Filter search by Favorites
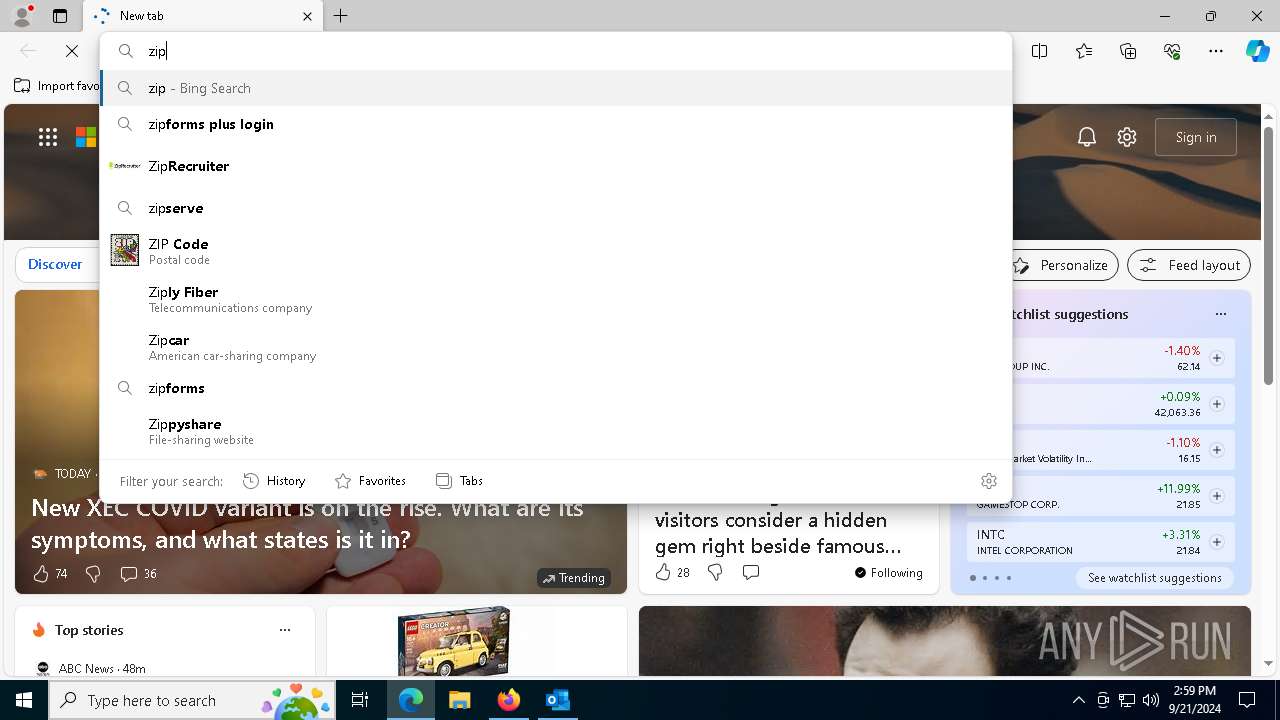 (370, 481)
